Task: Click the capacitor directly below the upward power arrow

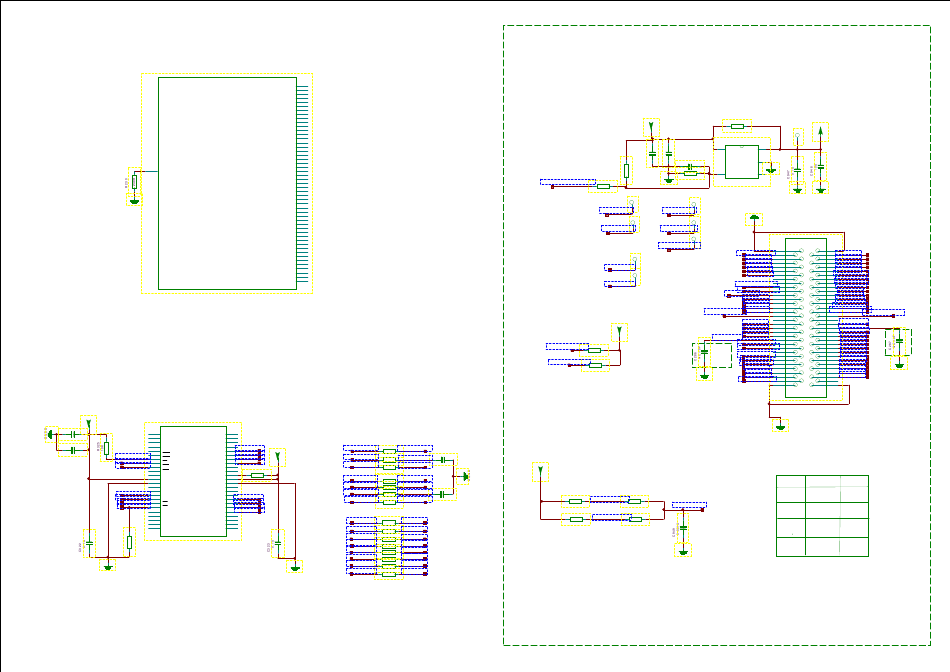Action: (x=820, y=167)
